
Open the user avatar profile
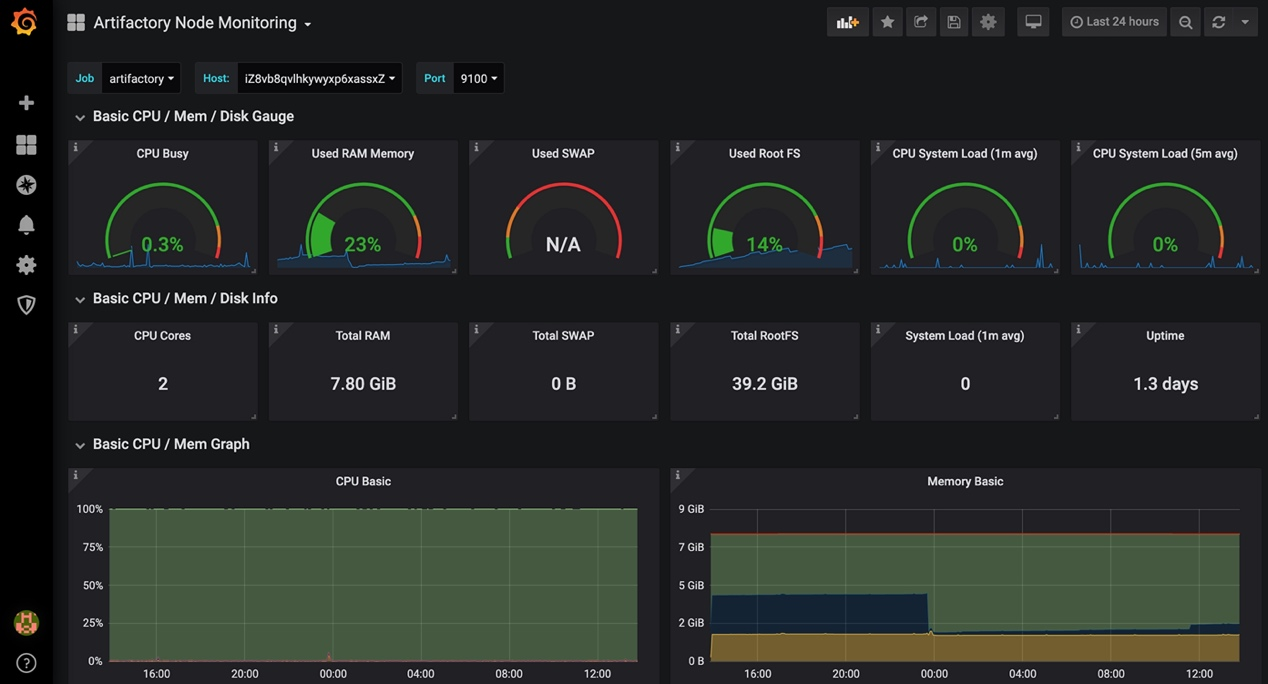point(26,623)
